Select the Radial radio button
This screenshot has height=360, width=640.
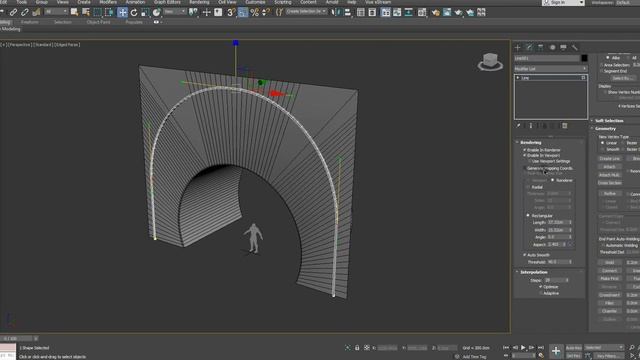[528, 187]
